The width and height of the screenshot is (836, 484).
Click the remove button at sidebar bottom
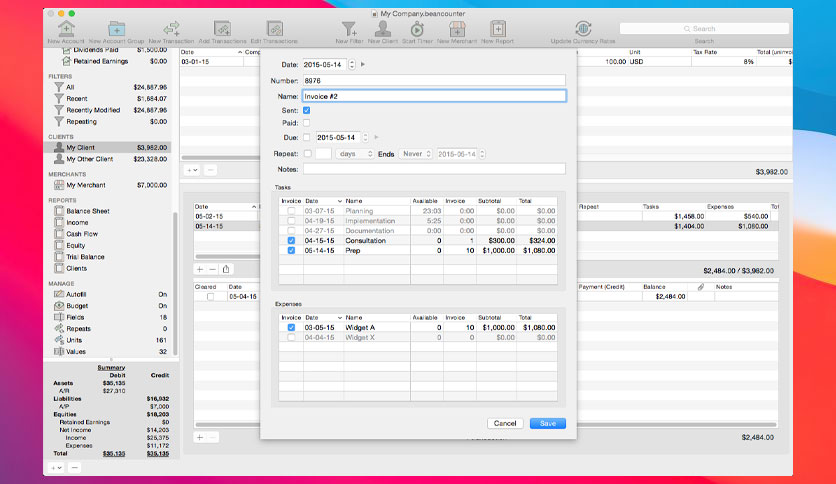[75, 467]
